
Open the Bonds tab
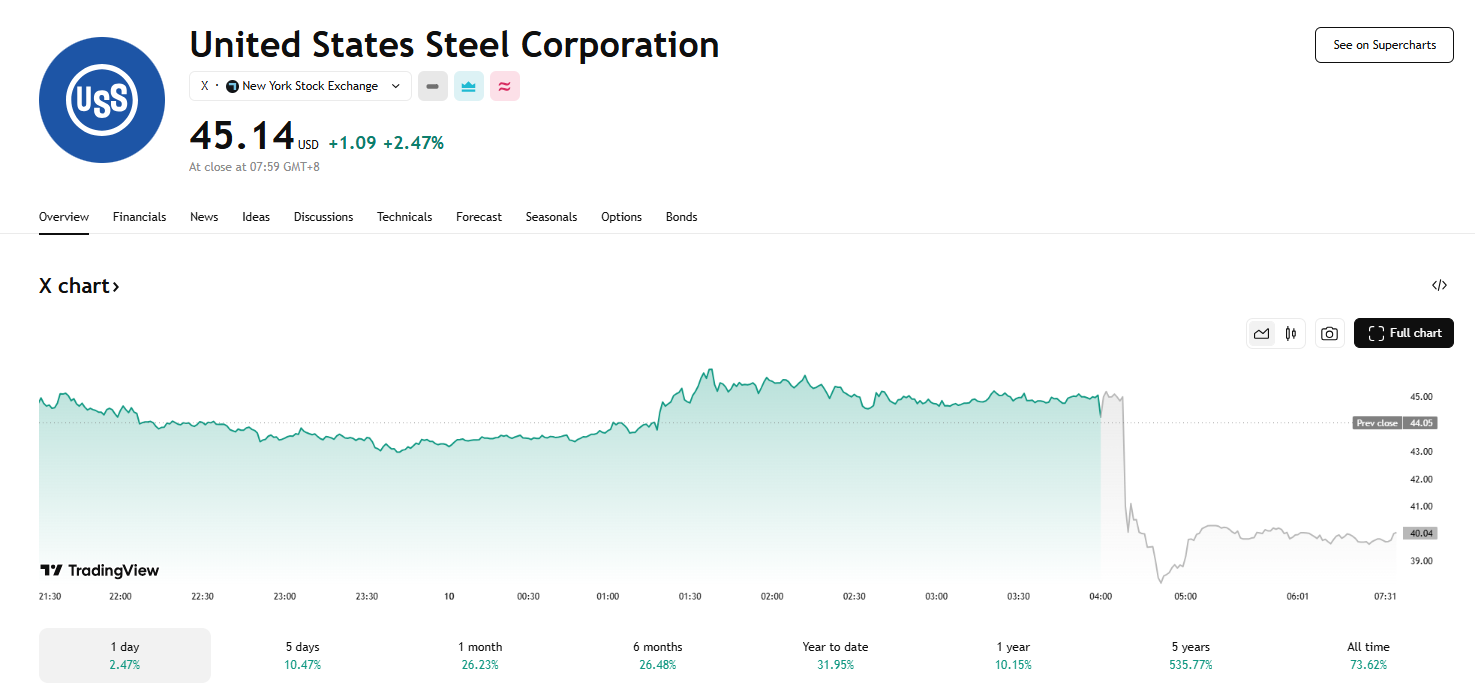pos(681,217)
